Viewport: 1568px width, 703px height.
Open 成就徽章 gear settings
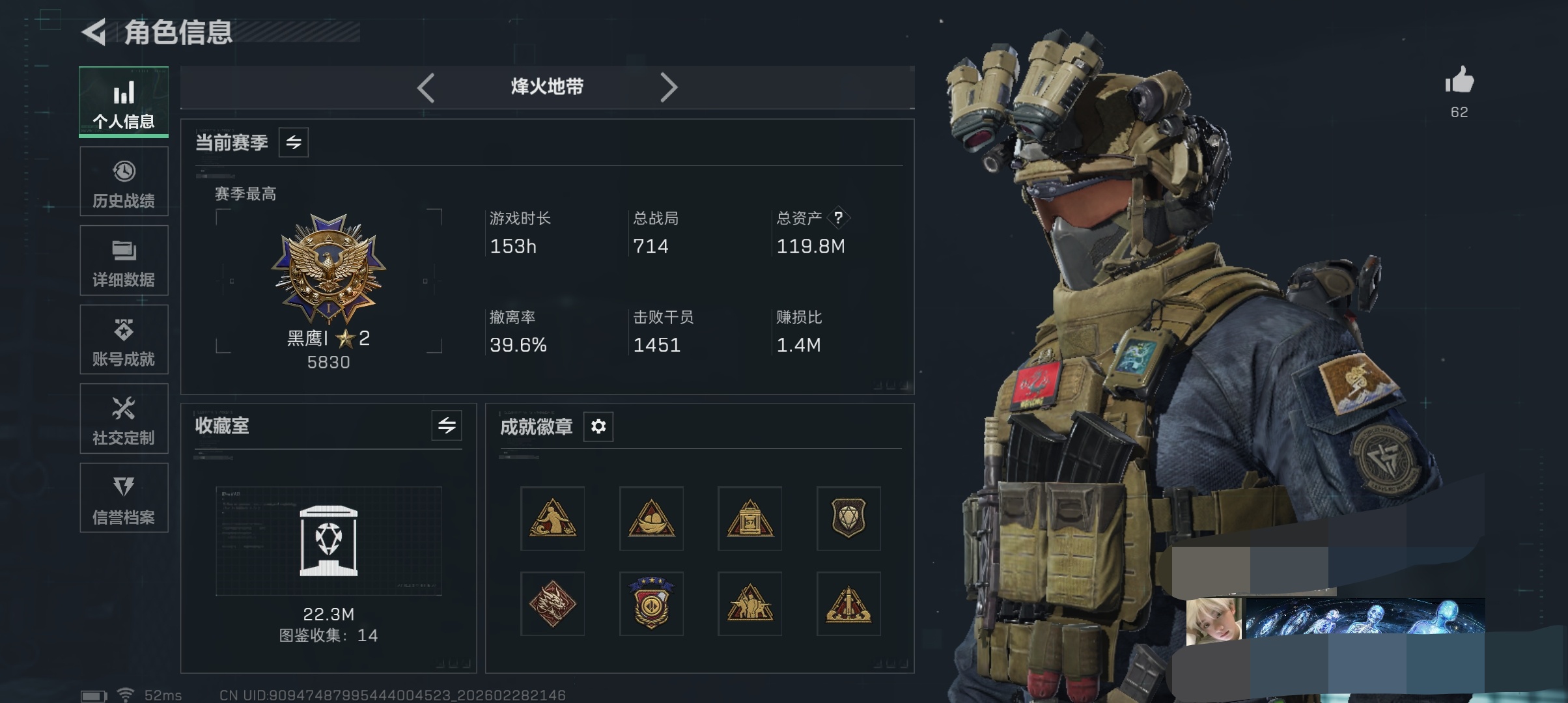598,426
